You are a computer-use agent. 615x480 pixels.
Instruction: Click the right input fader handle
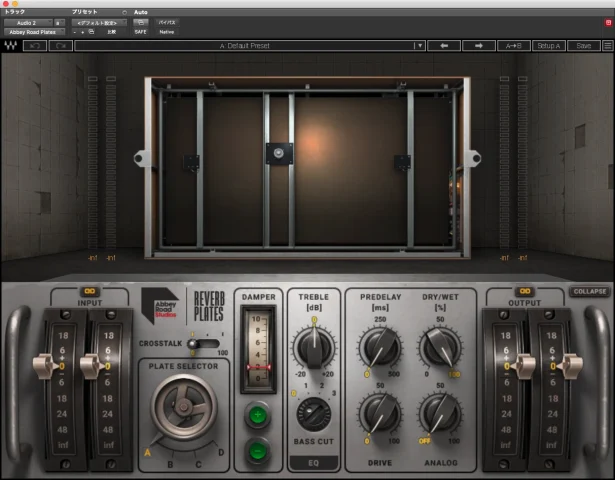[92, 366]
